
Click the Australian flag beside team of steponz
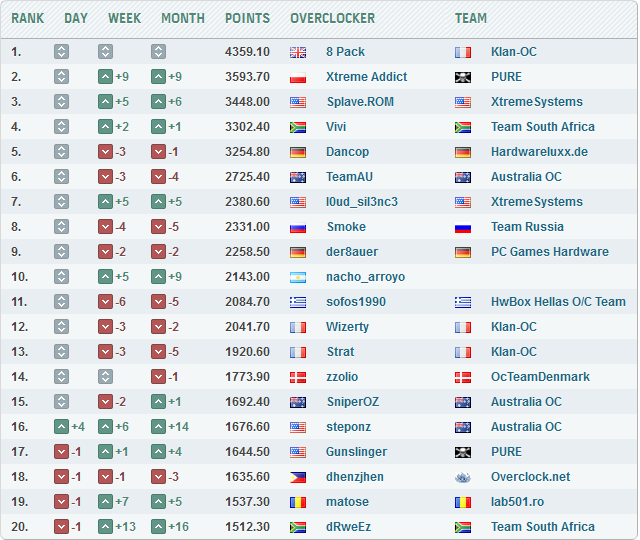(x=463, y=427)
